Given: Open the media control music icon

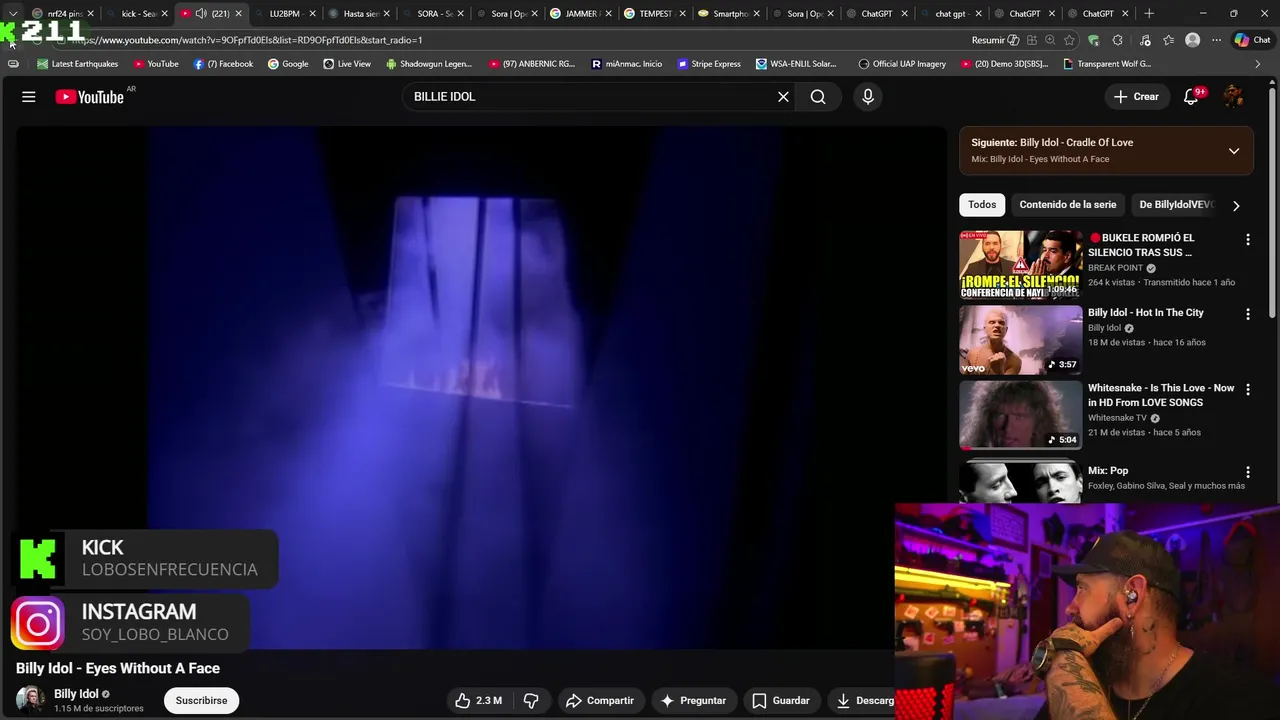Looking at the screenshot, I should click(x=1145, y=40).
